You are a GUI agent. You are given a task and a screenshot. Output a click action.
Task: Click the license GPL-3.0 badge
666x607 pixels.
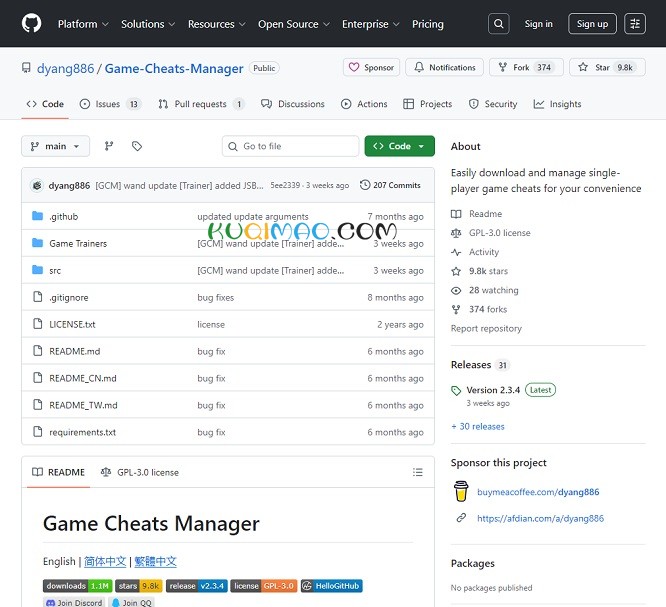pyautogui.click(x=264, y=586)
